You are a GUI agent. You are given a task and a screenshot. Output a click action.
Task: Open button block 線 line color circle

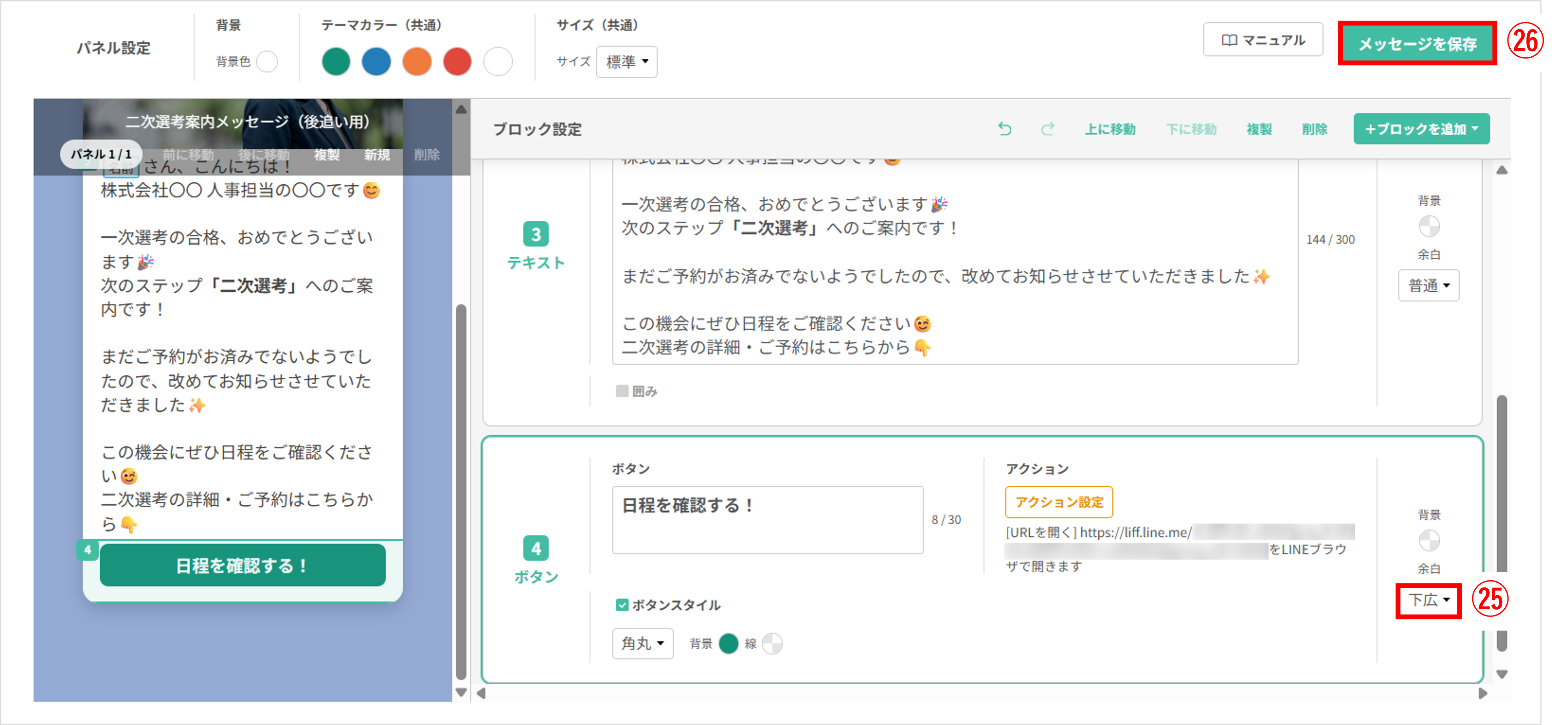(772, 644)
